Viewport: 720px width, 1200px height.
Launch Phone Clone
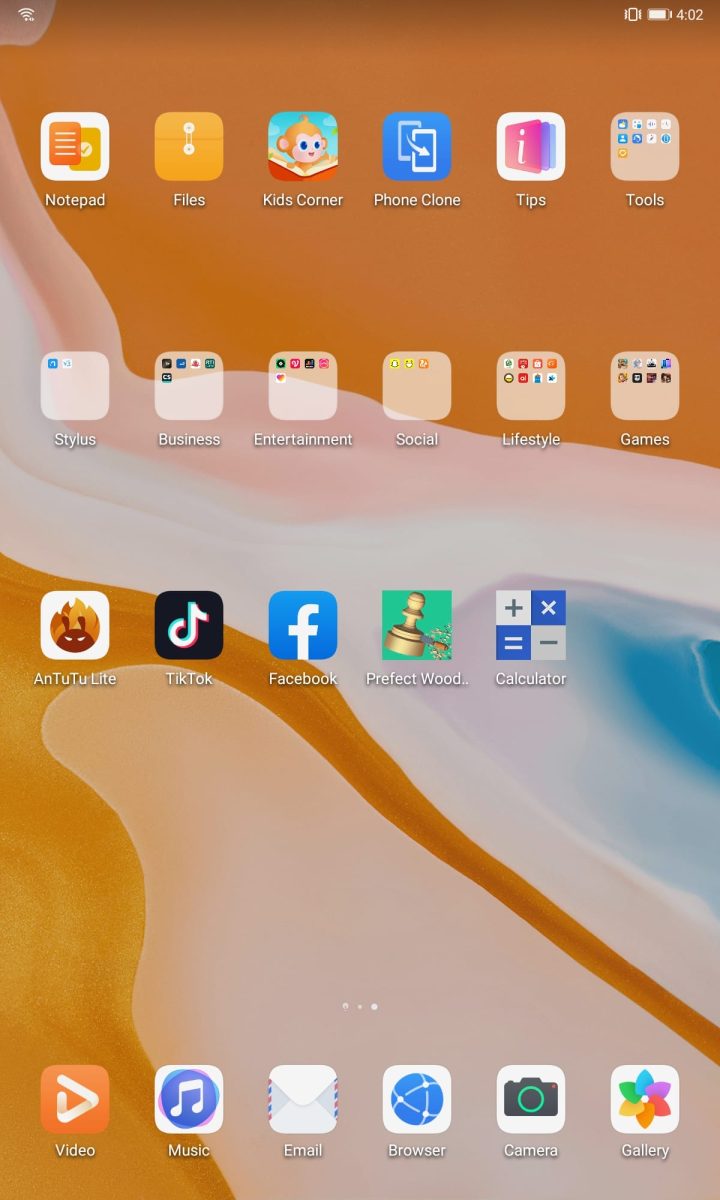417,147
